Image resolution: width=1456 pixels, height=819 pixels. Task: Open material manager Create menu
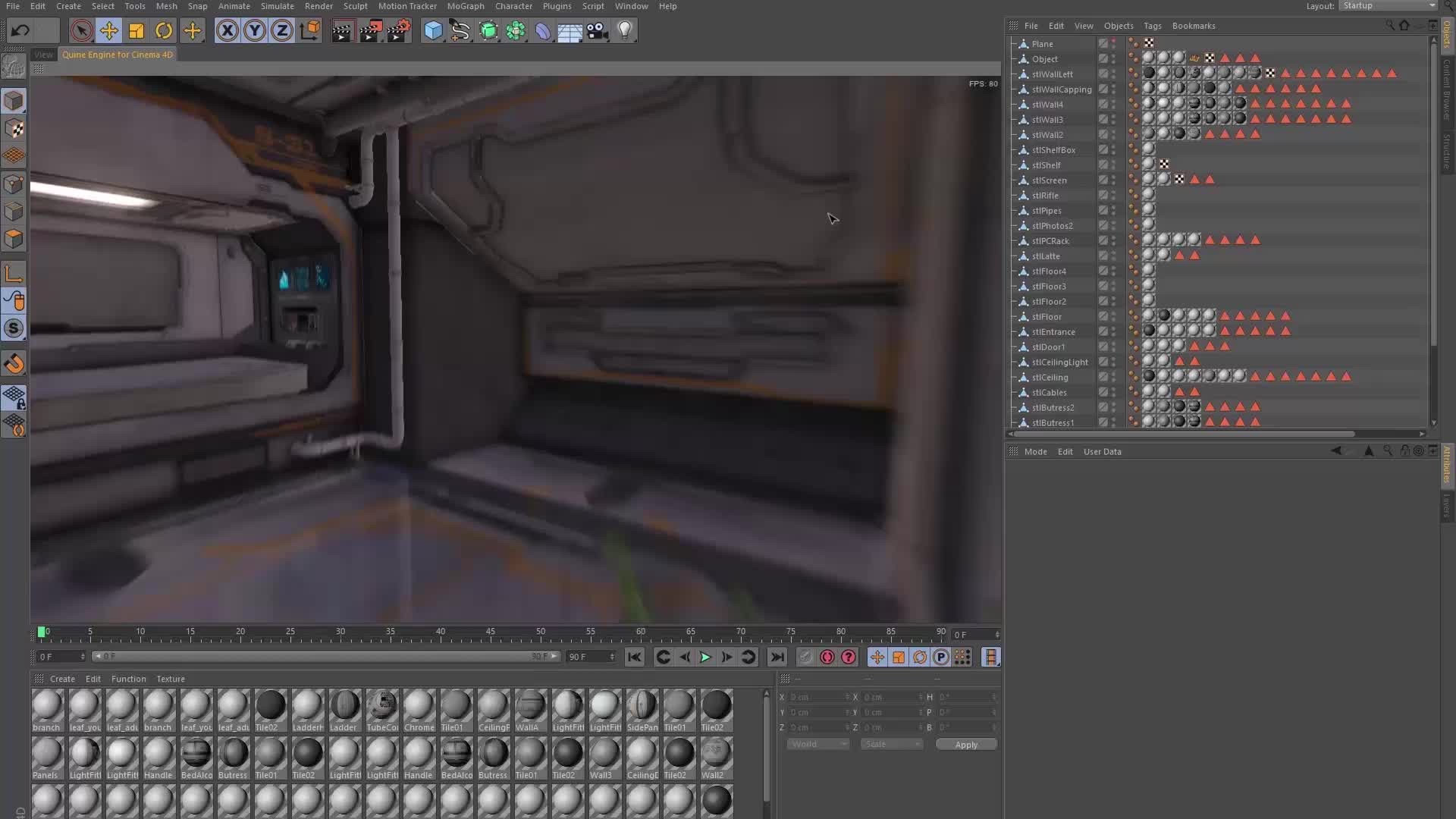tap(62, 679)
